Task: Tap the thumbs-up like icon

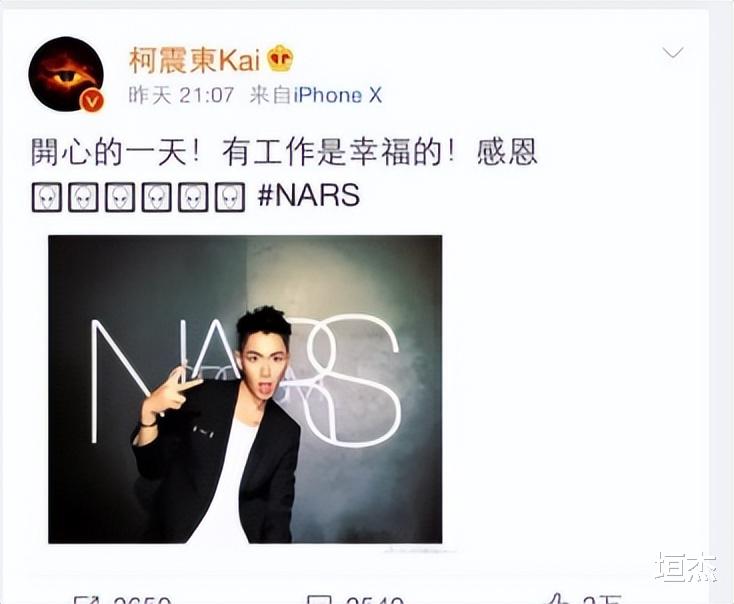Action: point(561,598)
